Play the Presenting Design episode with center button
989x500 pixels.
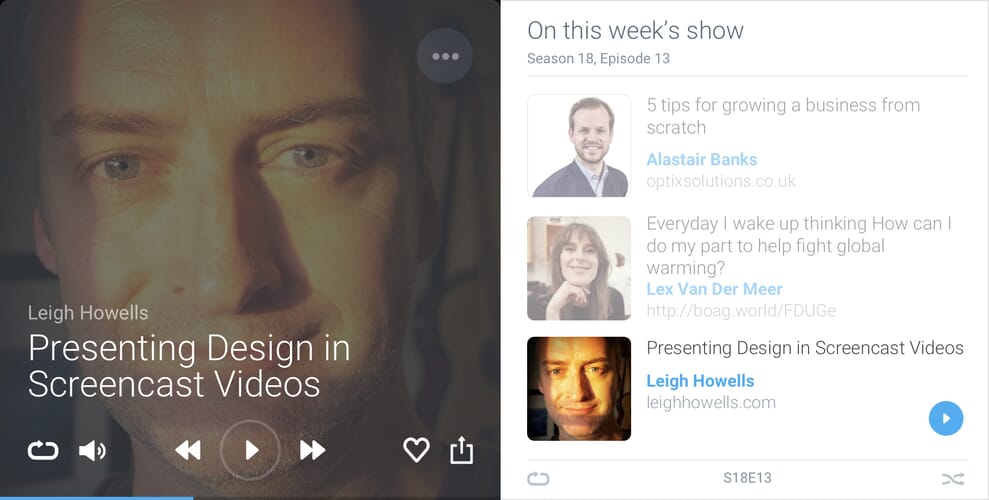[250, 450]
